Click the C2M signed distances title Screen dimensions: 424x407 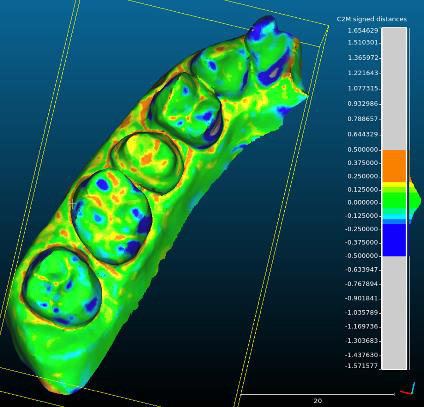click(371, 19)
